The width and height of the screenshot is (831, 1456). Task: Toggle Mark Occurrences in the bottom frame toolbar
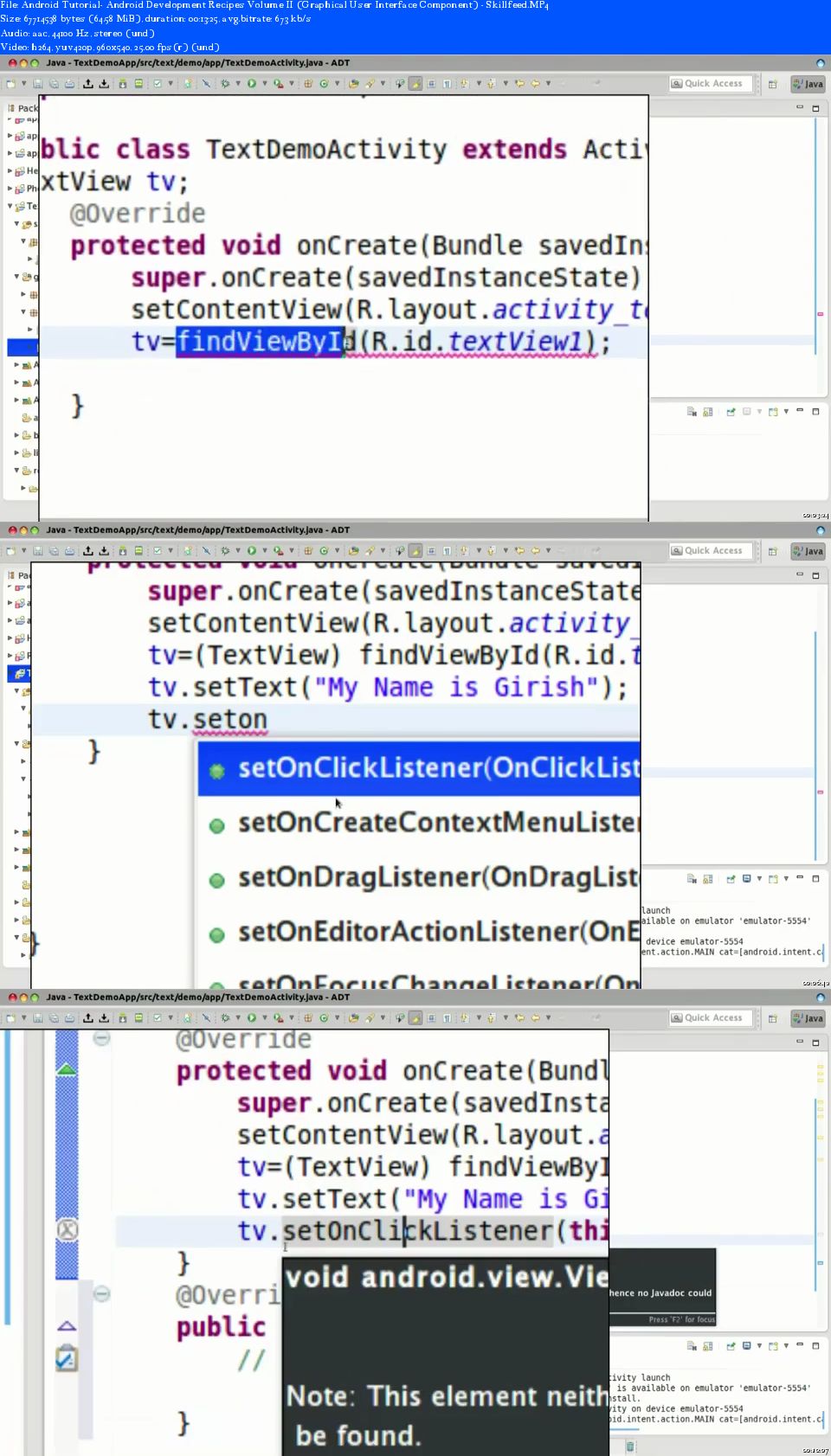[x=415, y=1018]
